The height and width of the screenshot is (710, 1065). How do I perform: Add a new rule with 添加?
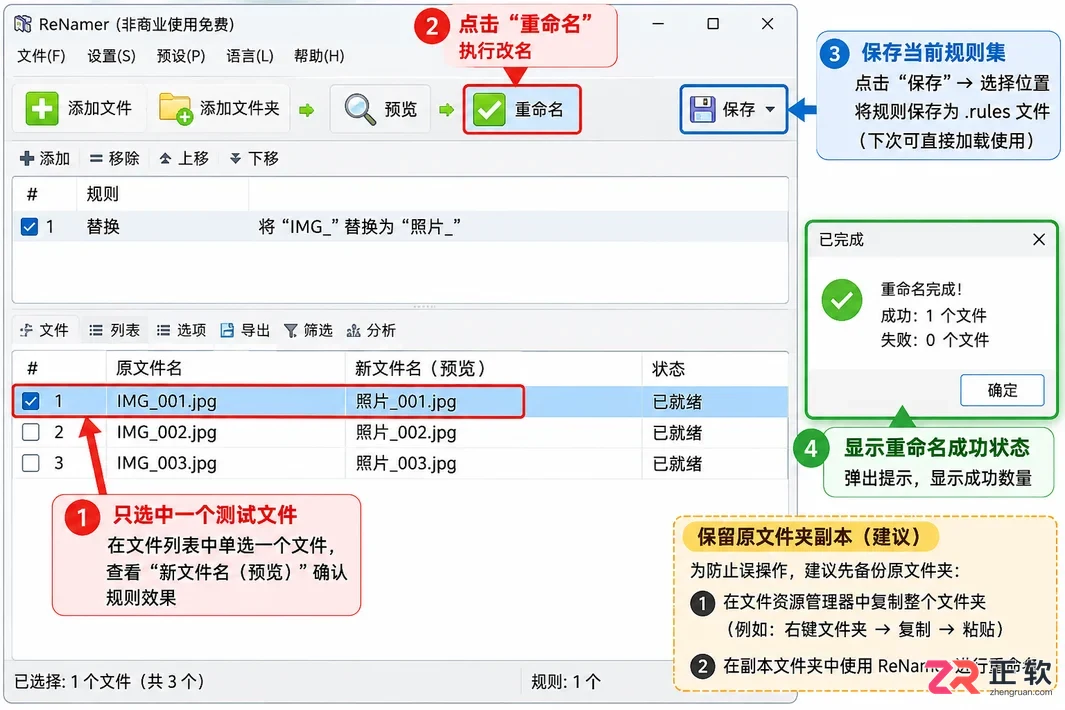pos(45,158)
